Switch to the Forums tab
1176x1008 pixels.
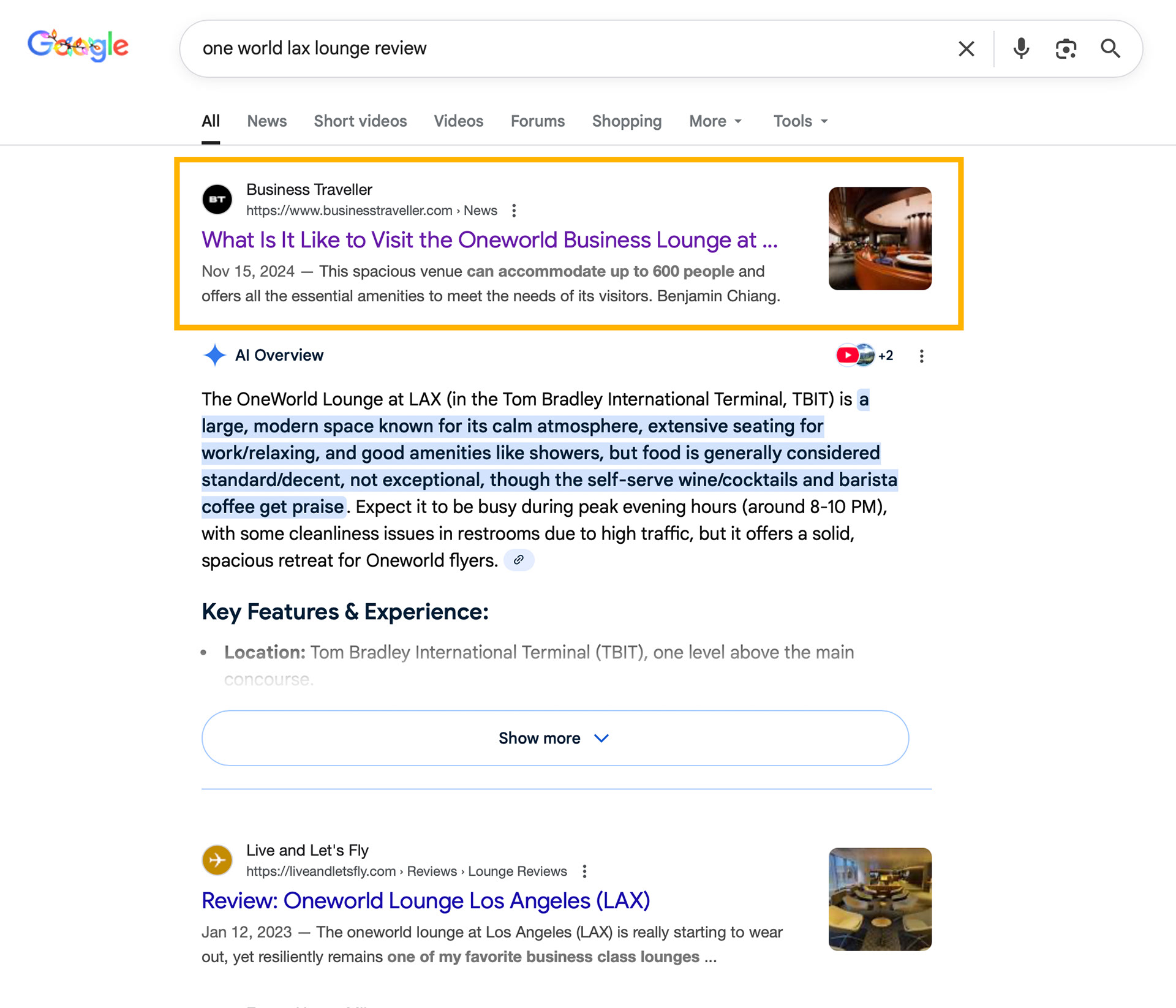pyautogui.click(x=537, y=121)
